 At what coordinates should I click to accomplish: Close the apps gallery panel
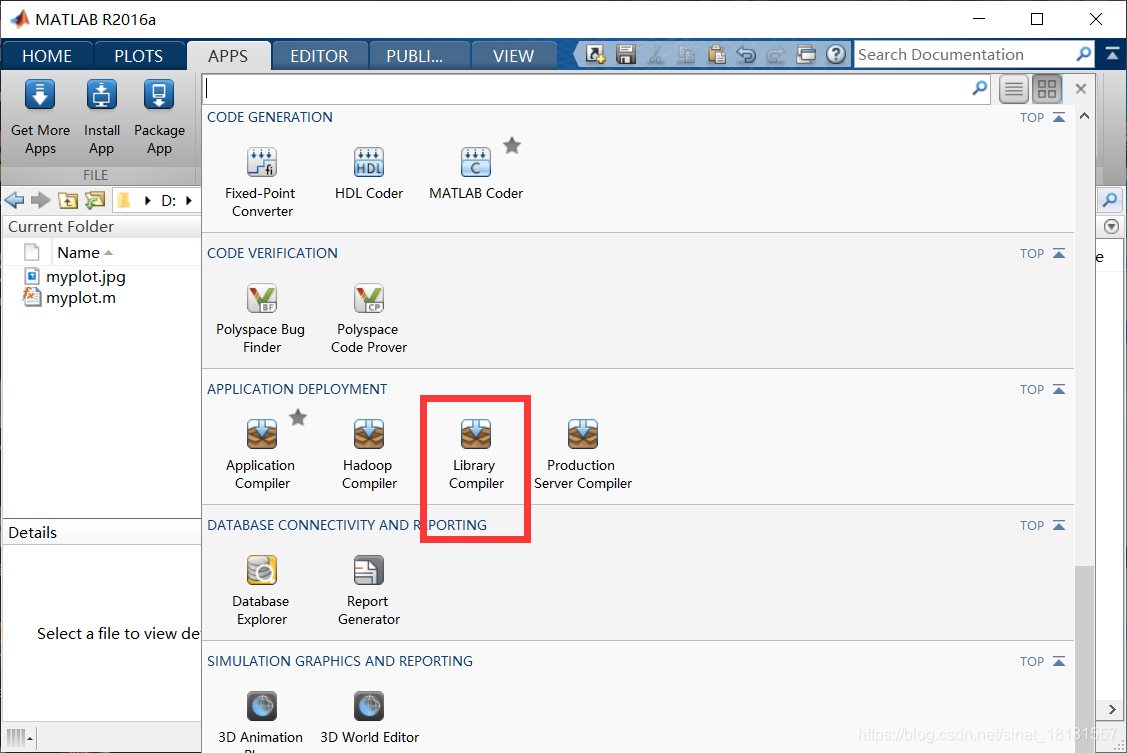[x=1080, y=89]
